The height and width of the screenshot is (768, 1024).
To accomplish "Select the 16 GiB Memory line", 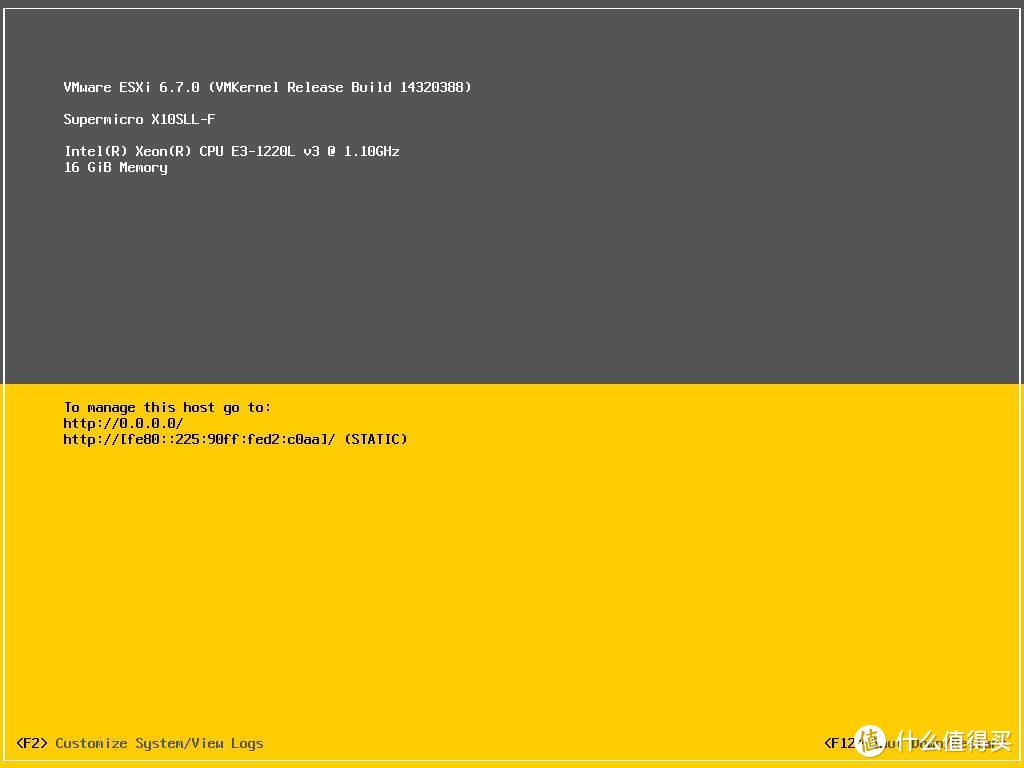I will click(x=115, y=167).
